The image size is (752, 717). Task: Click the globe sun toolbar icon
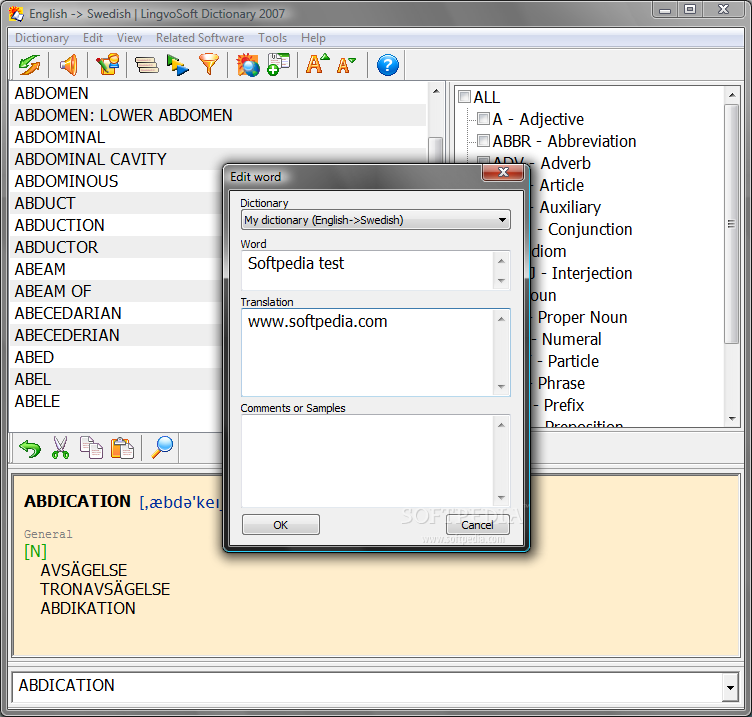[x=248, y=65]
